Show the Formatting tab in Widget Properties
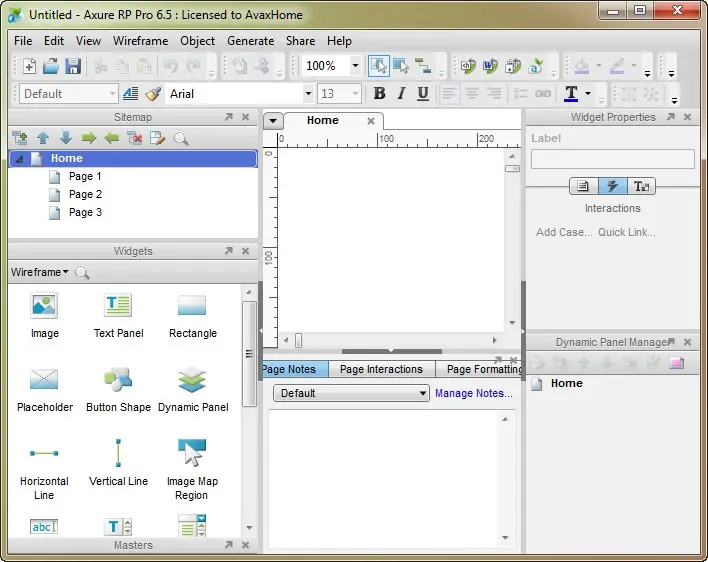This screenshot has width=708, height=562. (x=641, y=186)
